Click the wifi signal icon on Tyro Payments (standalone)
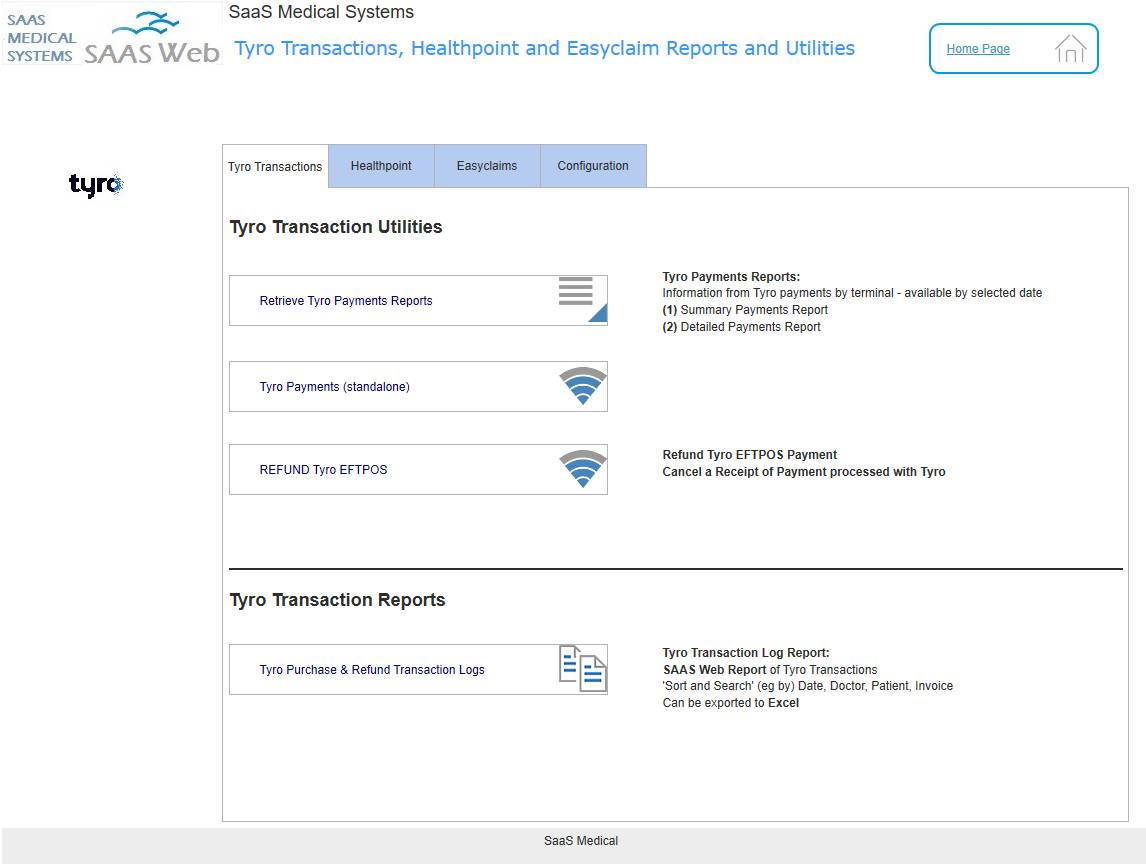This screenshot has height=868, width=1146. tap(583, 386)
